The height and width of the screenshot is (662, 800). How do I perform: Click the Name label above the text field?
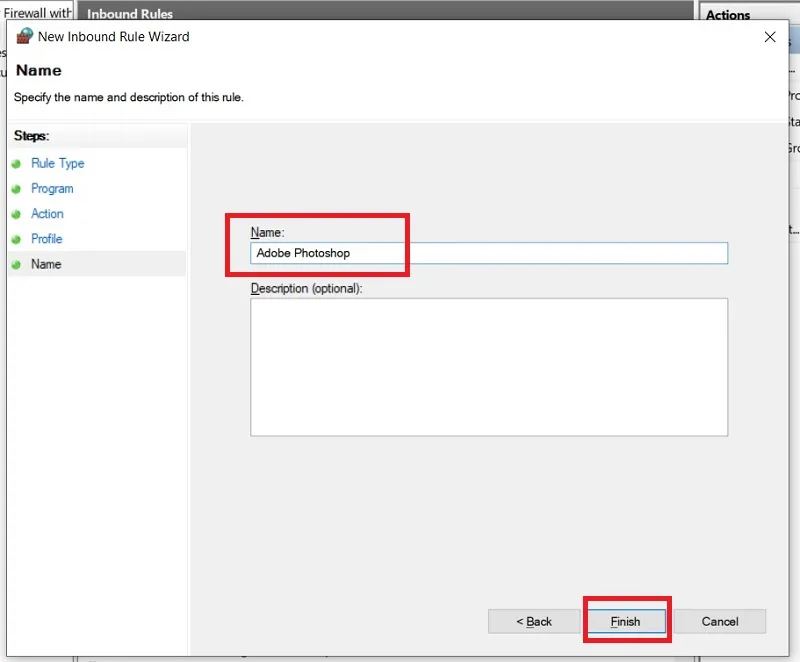pyautogui.click(x=267, y=233)
